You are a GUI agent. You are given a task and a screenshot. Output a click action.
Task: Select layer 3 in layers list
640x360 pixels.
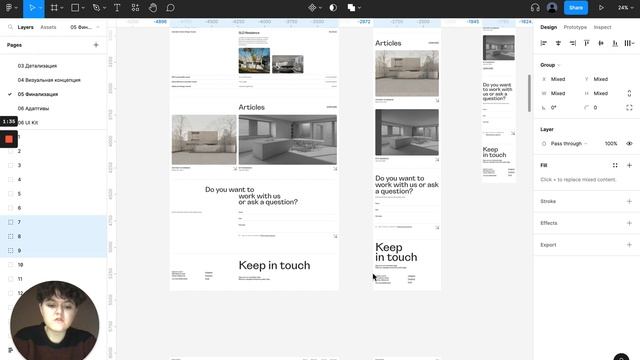[x=53, y=165]
